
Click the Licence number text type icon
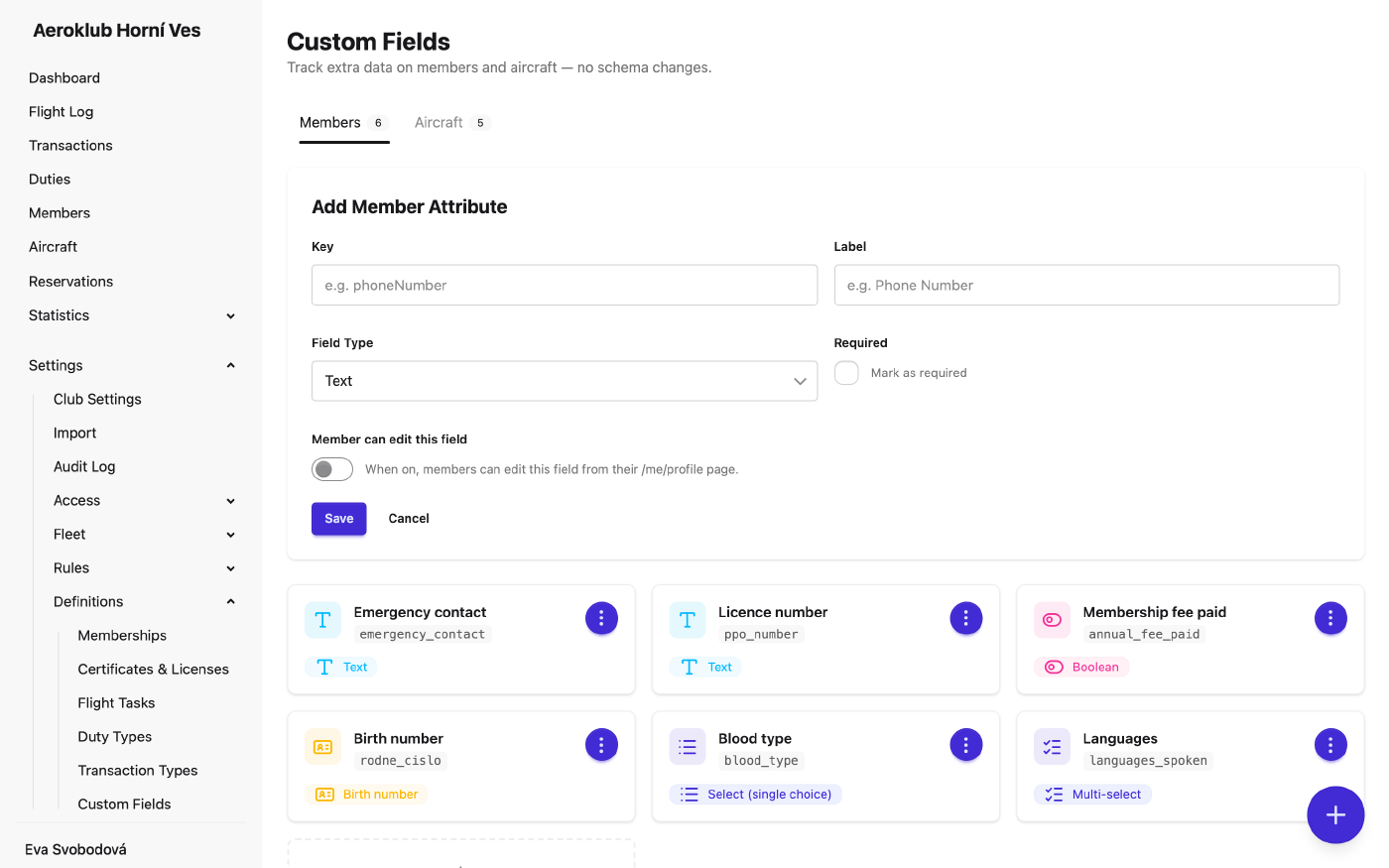pos(688,620)
